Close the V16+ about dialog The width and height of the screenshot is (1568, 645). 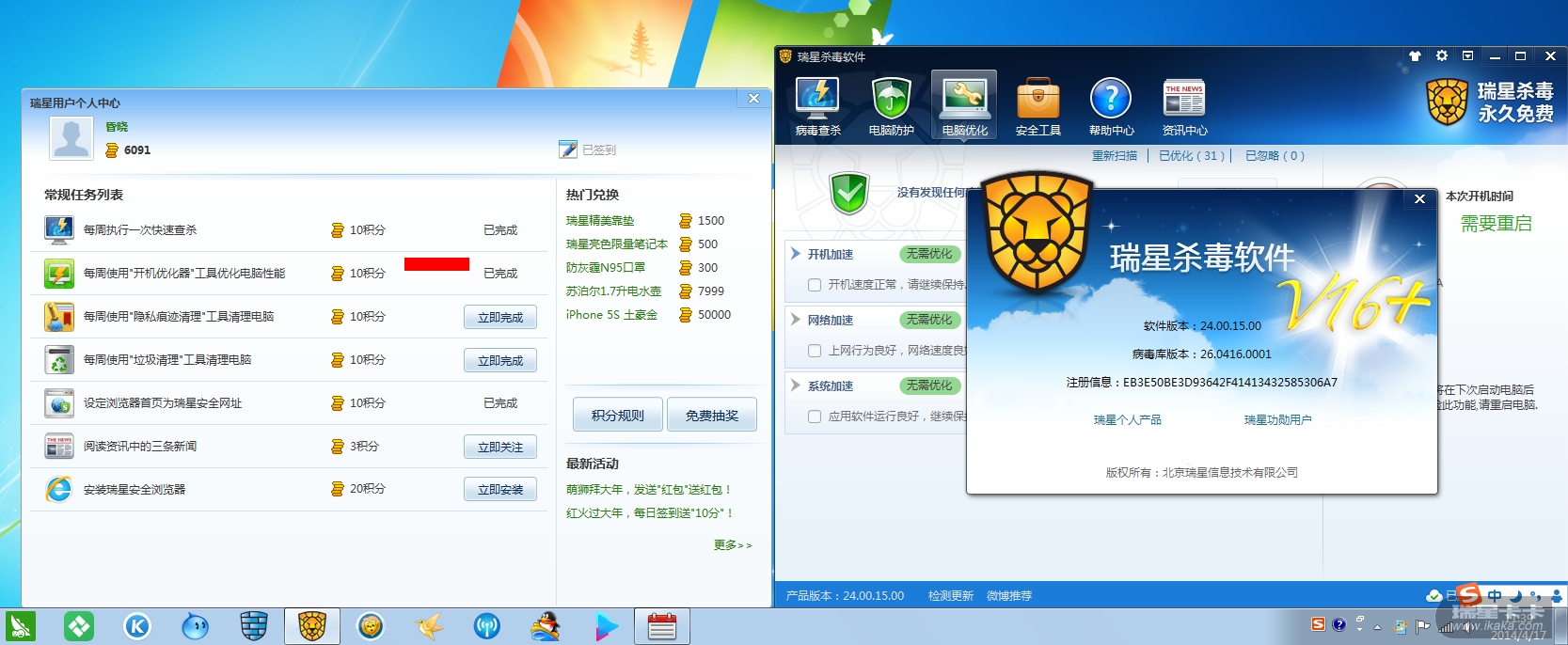(x=1420, y=198)
